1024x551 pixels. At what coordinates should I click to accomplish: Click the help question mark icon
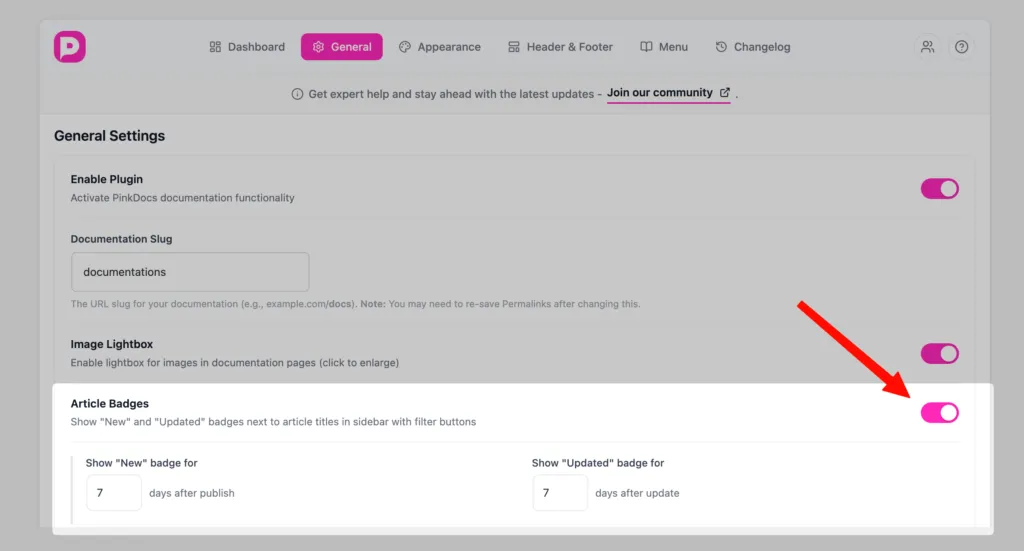(x=961, y=47)
